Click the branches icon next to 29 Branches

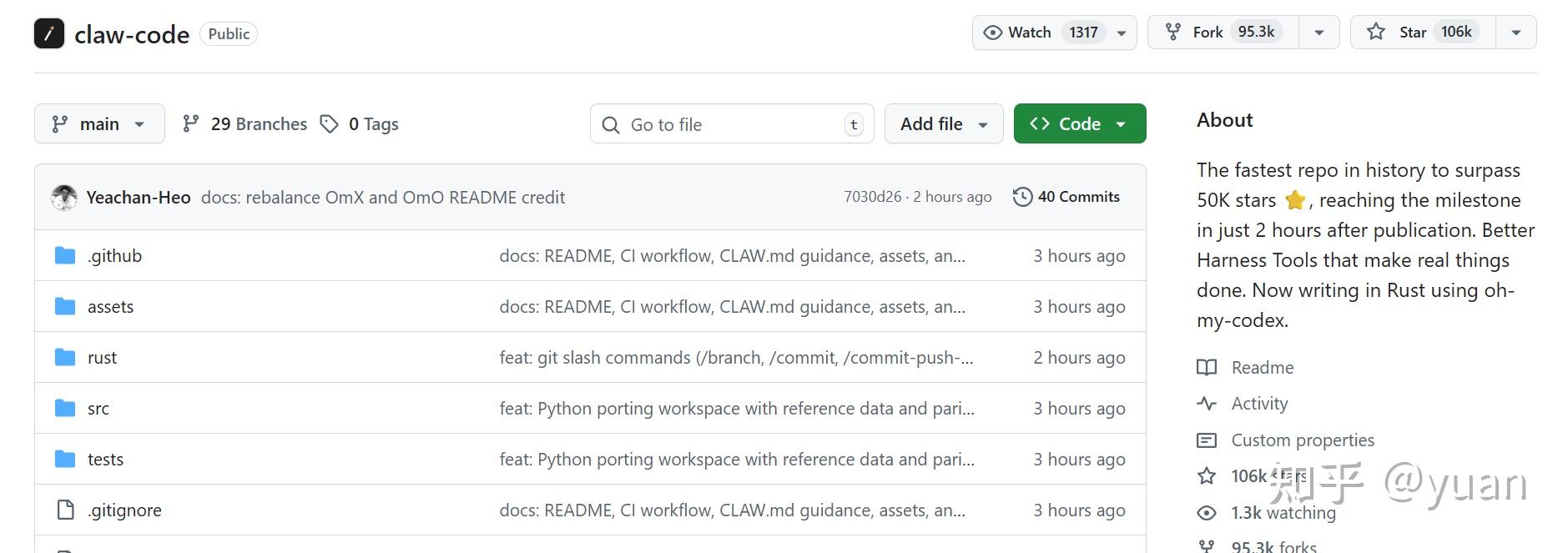(x=191, y=123)
